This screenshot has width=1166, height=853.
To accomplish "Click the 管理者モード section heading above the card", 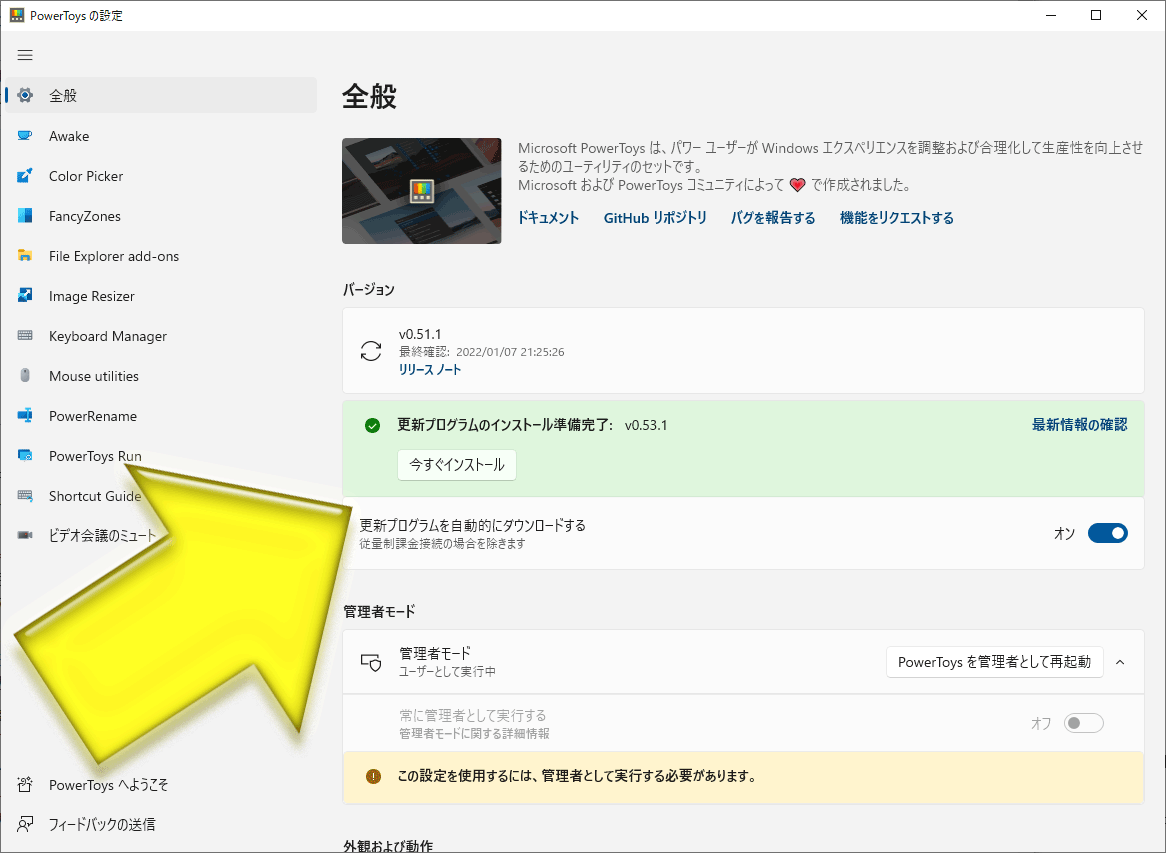I will [x=379, y=611].
